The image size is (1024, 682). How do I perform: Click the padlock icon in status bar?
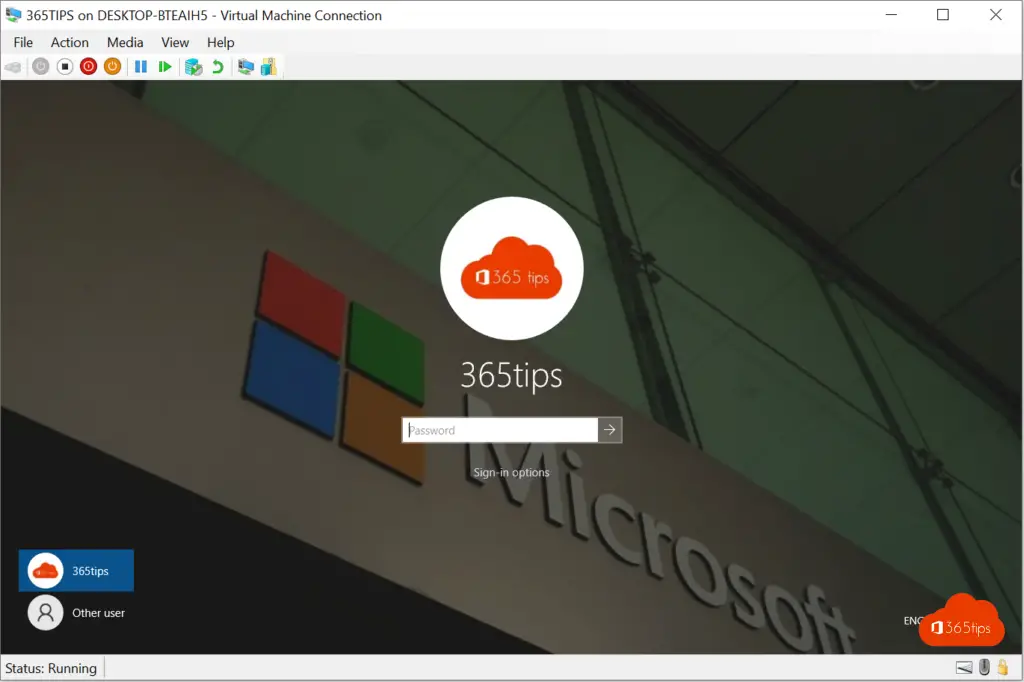1002,667
